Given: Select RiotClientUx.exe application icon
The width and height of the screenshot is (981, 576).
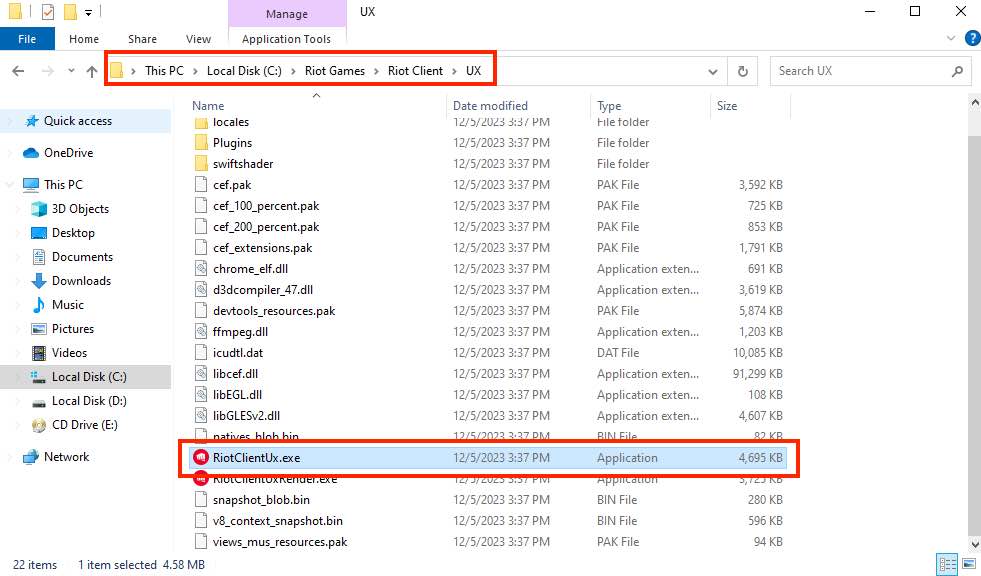Looking at the screenshot, I should coord(201,458).
